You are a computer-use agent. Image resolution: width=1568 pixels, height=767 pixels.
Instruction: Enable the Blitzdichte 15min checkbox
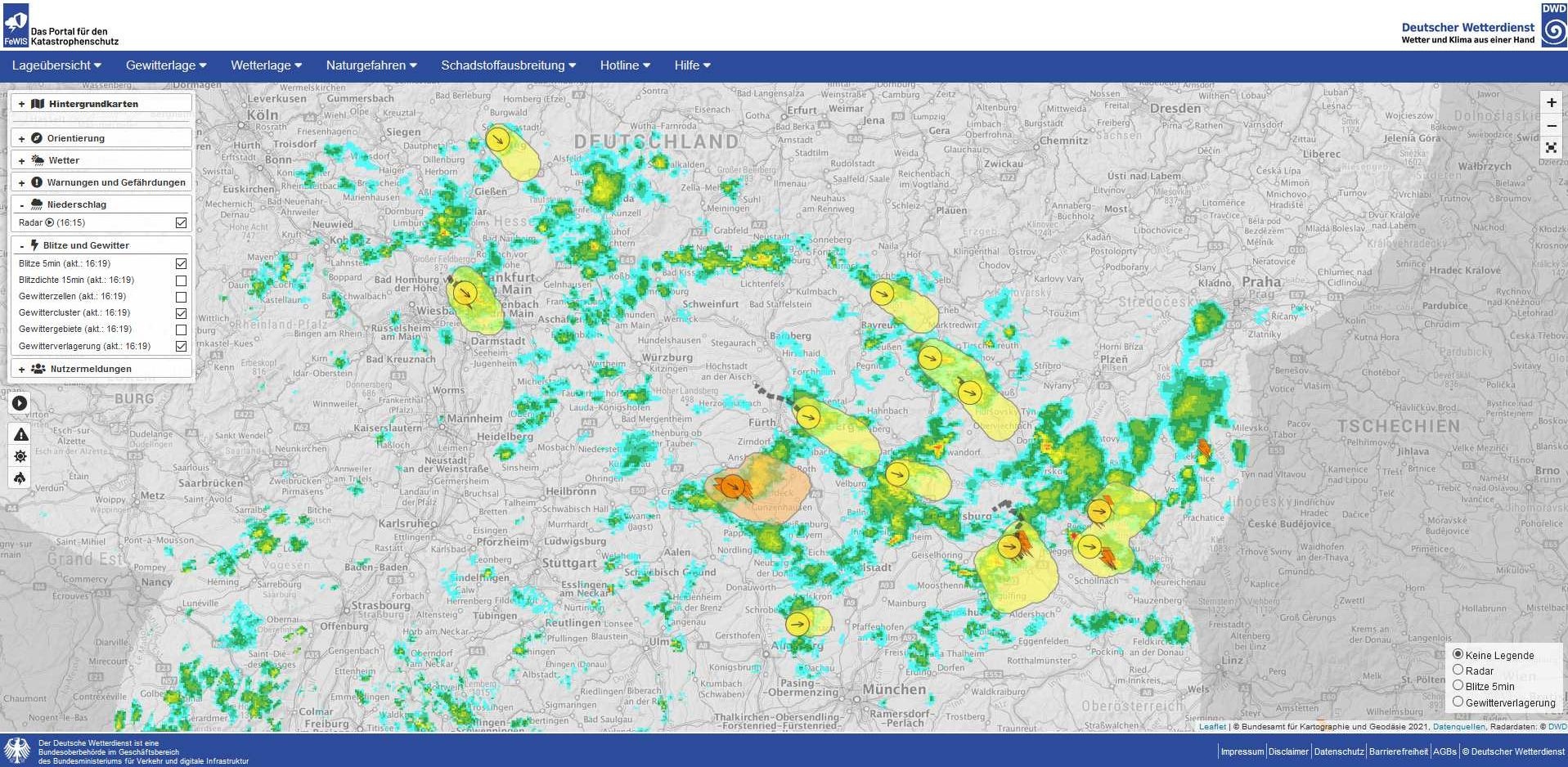pos(181,280)
